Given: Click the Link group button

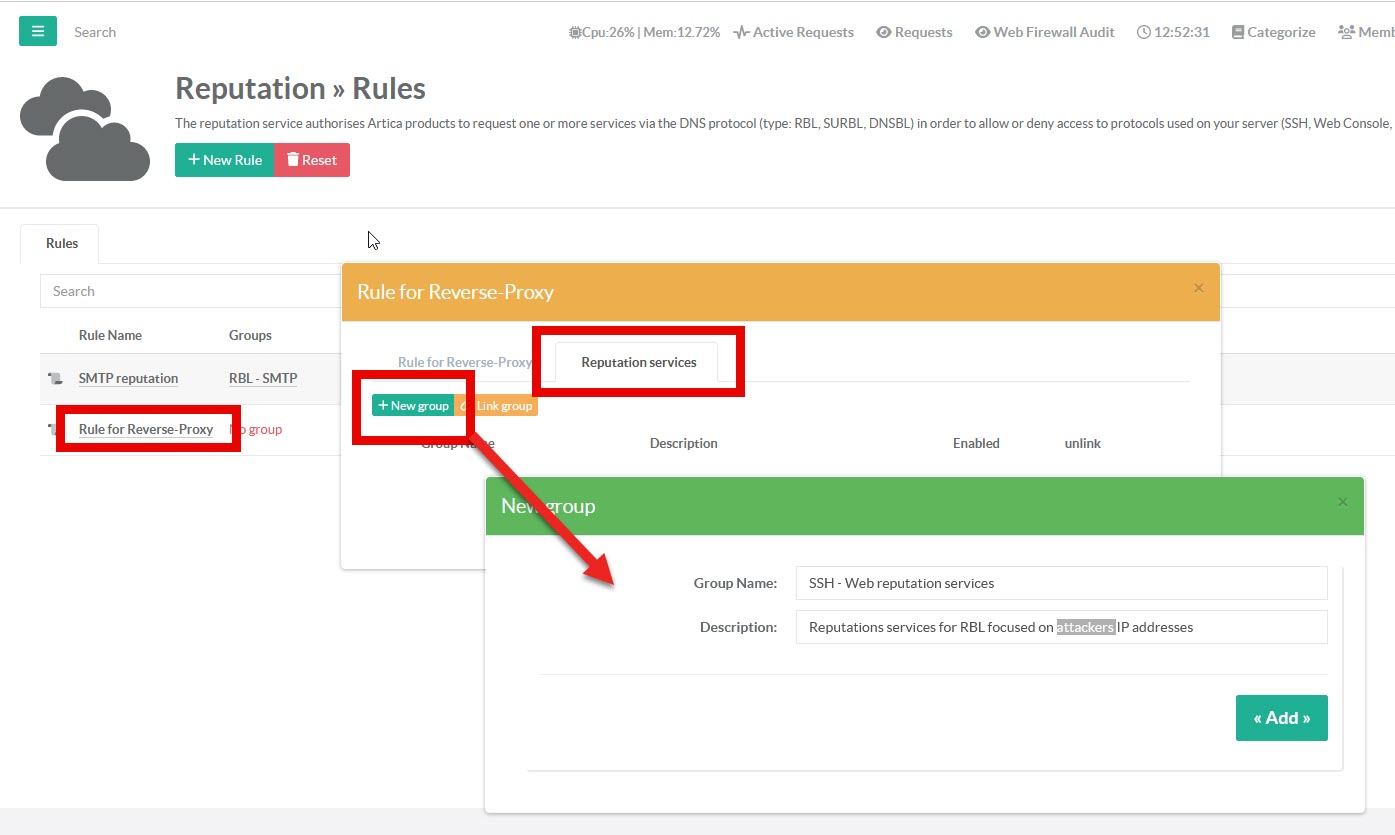Looking at the screenshot, I should tap(499, 406).
